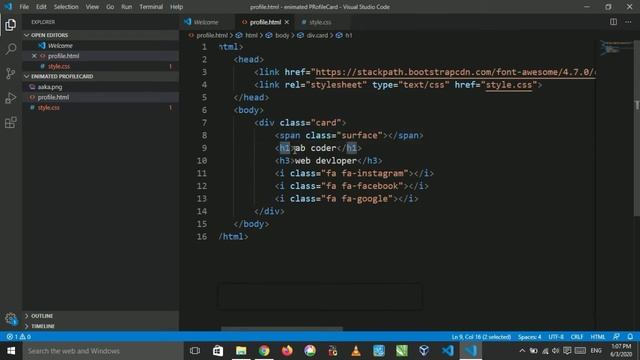Open the Terminal menu

point(151,7)
